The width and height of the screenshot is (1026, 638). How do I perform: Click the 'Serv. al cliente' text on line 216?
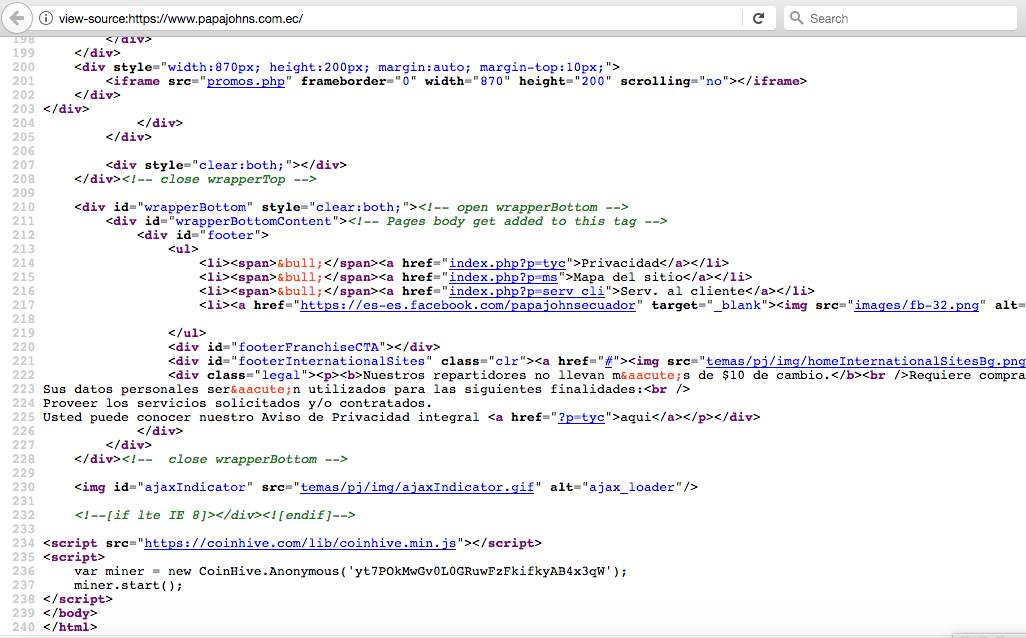tap(682, 291)
